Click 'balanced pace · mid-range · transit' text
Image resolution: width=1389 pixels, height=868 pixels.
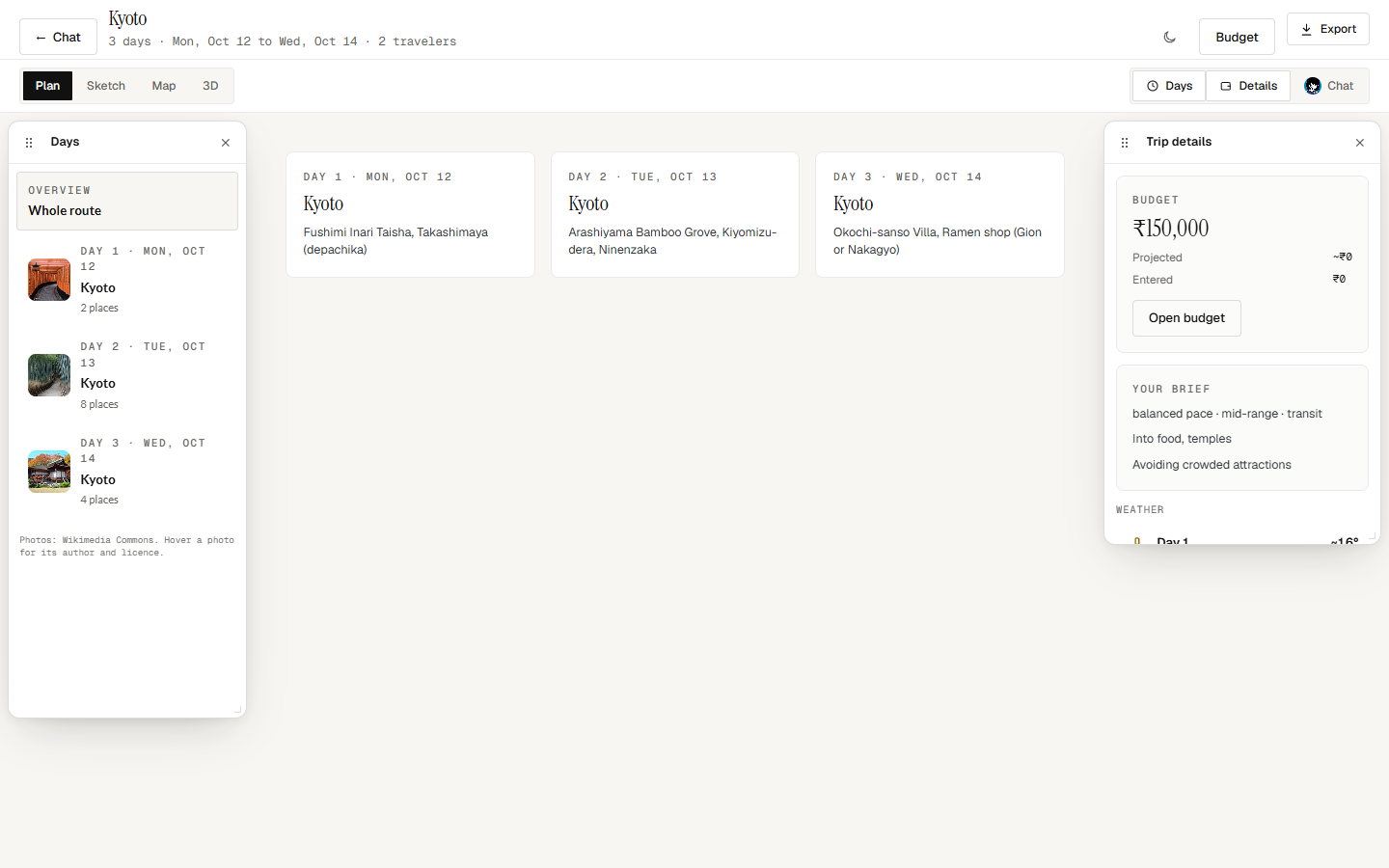[x=1227, y=414]
